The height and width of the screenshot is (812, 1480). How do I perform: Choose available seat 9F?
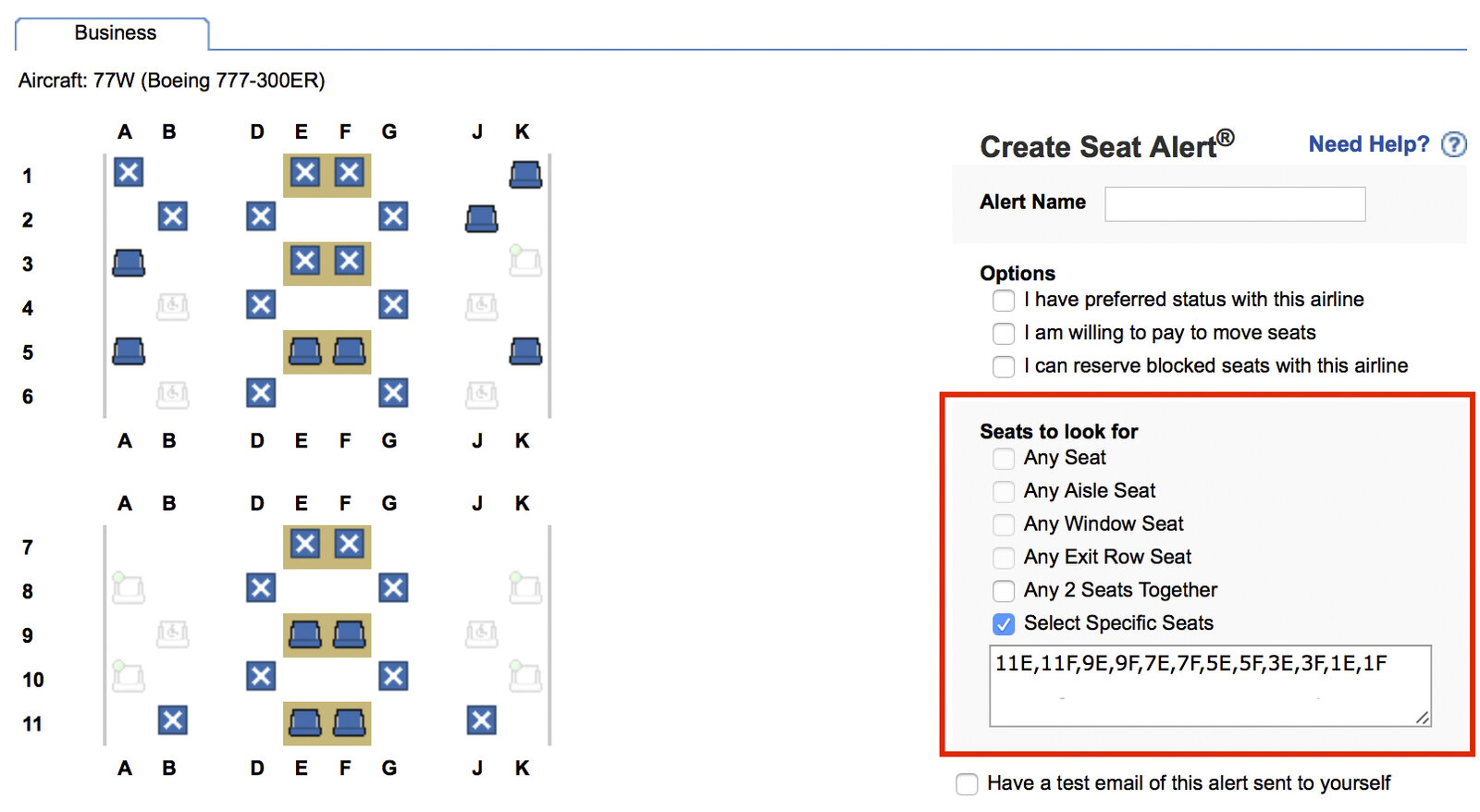[349, 634]
